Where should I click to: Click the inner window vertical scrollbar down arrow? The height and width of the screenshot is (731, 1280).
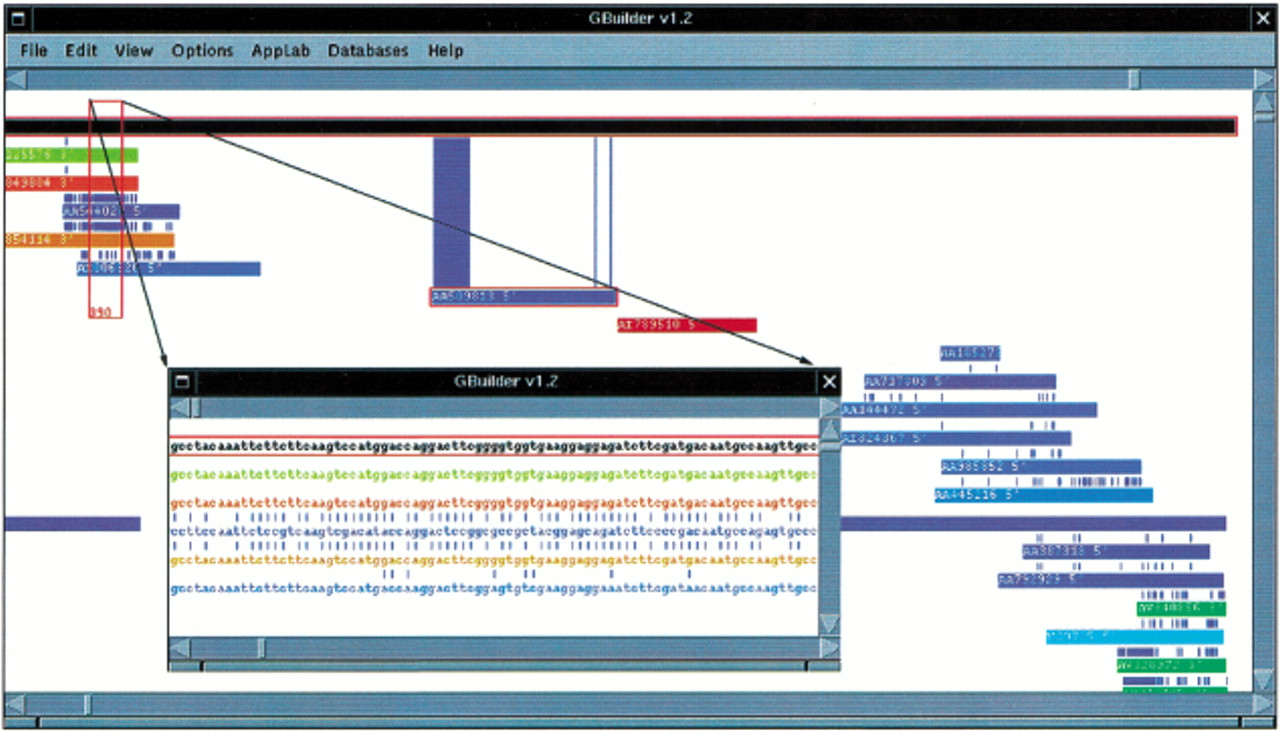tap(829, 624)
